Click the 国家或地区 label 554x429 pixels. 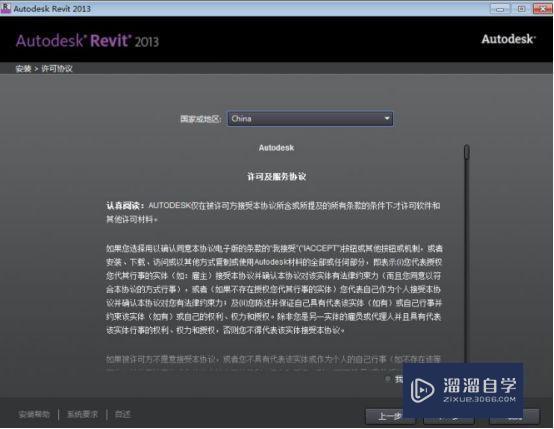point(201,119)
